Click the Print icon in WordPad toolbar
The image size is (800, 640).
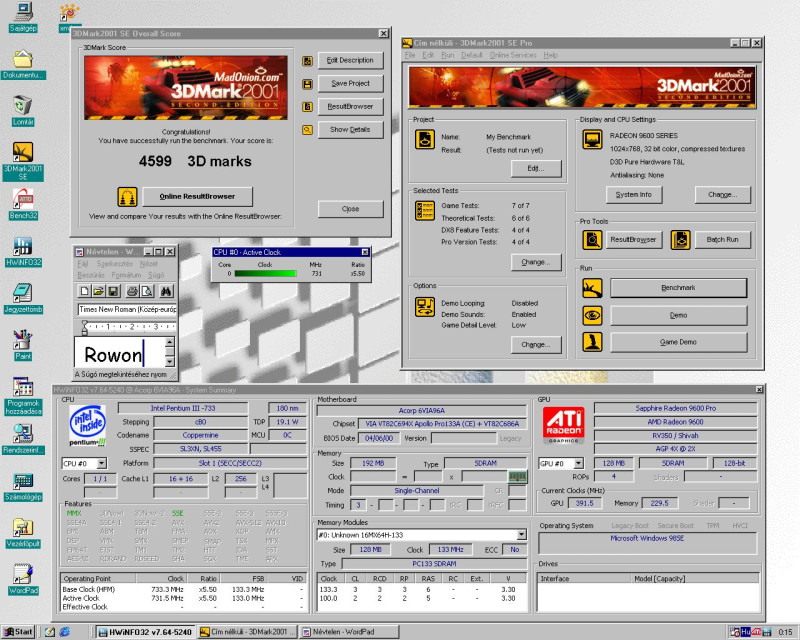pos(132,291)
